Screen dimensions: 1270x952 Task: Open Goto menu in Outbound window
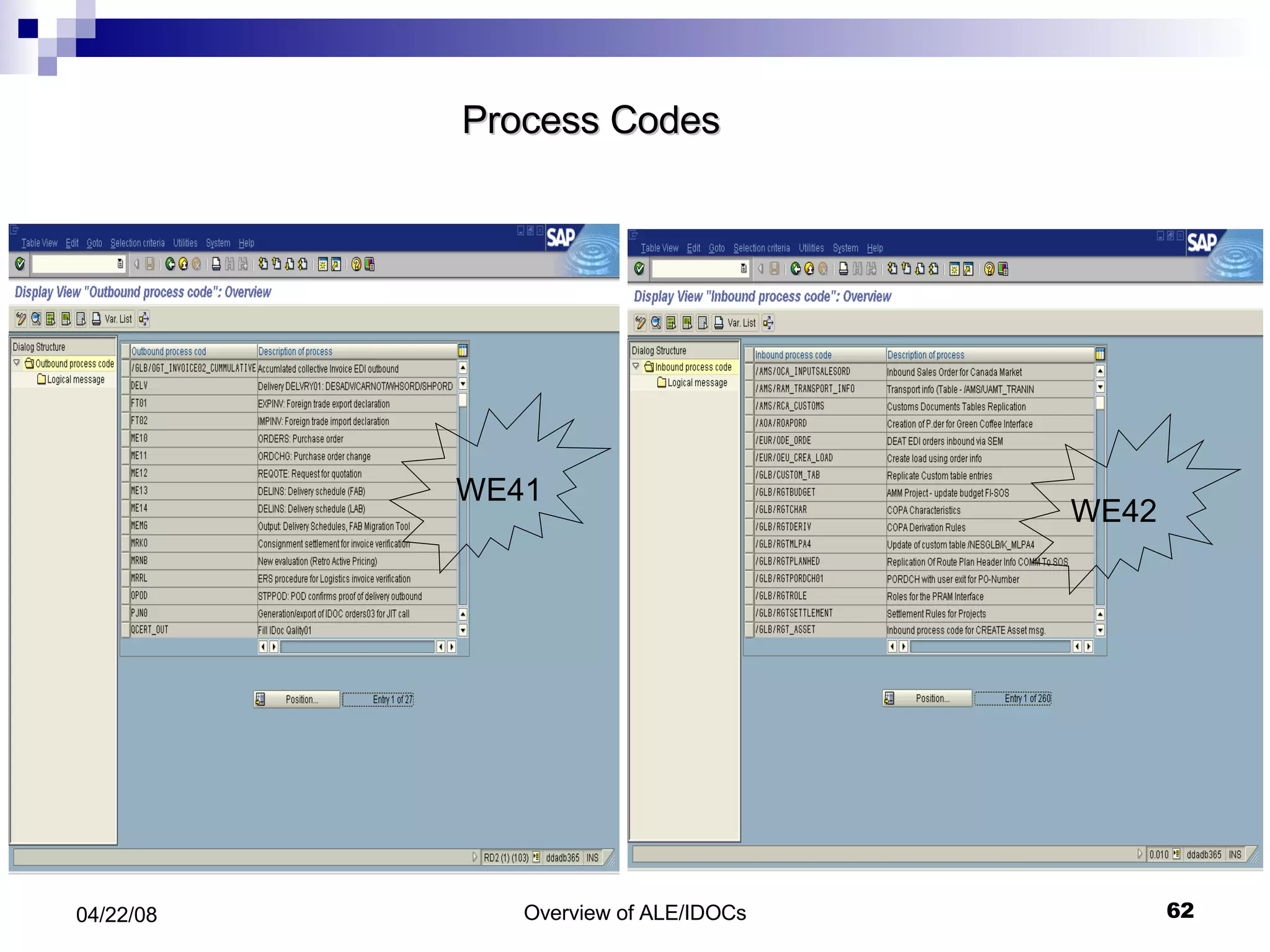(94, 243)
